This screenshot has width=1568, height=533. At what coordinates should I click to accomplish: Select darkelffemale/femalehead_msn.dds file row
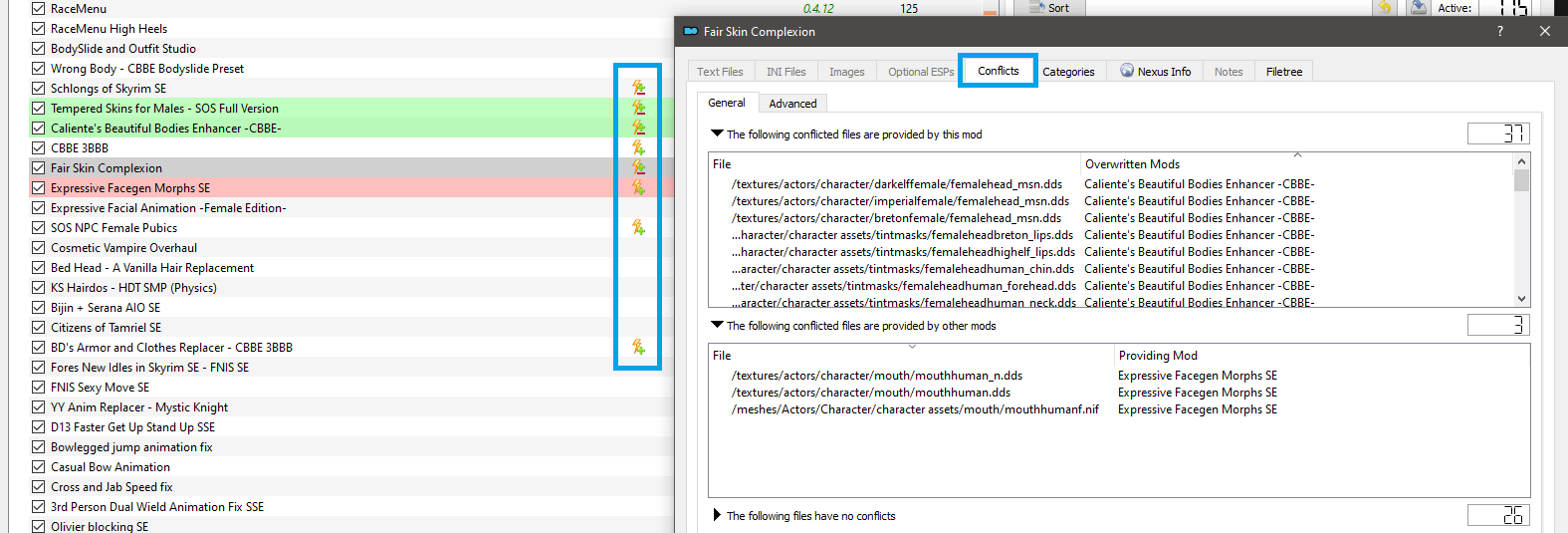(1110, 184)
